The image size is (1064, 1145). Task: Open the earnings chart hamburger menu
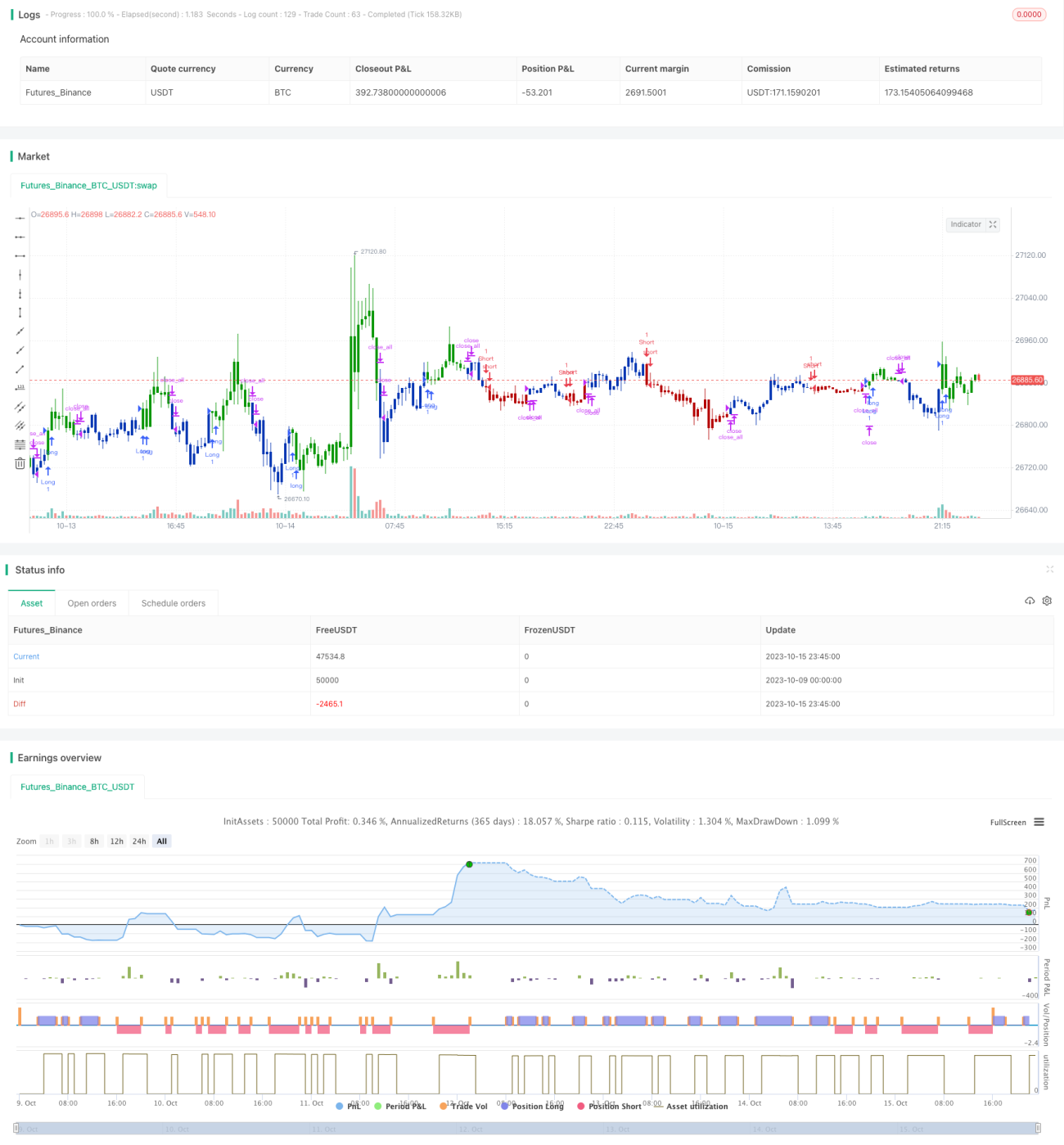pos(1039,822)
